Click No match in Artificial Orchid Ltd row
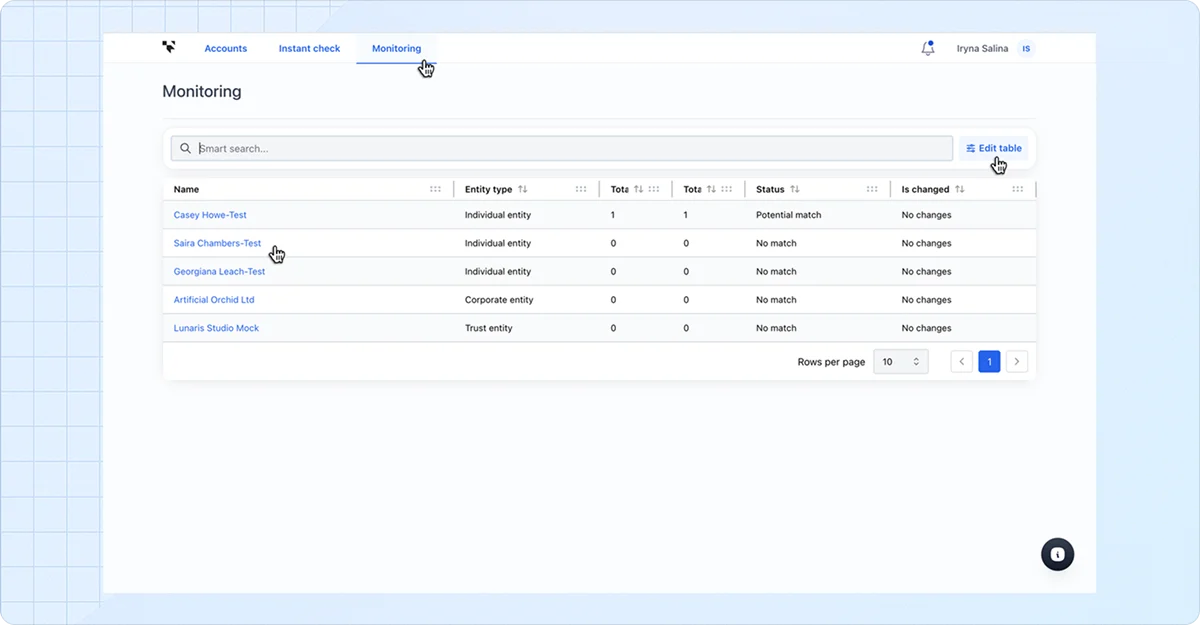Screen dimensions: 1200x625 (x=776, y=300)
